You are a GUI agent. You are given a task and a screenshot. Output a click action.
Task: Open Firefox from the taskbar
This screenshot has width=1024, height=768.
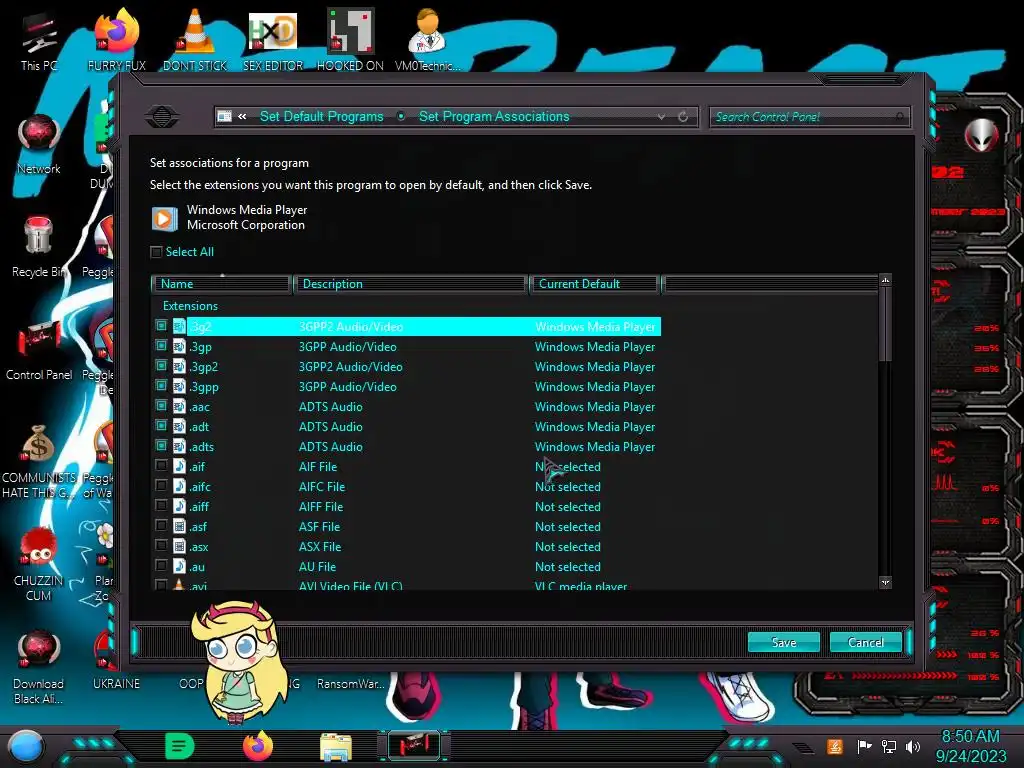point(257,746)
